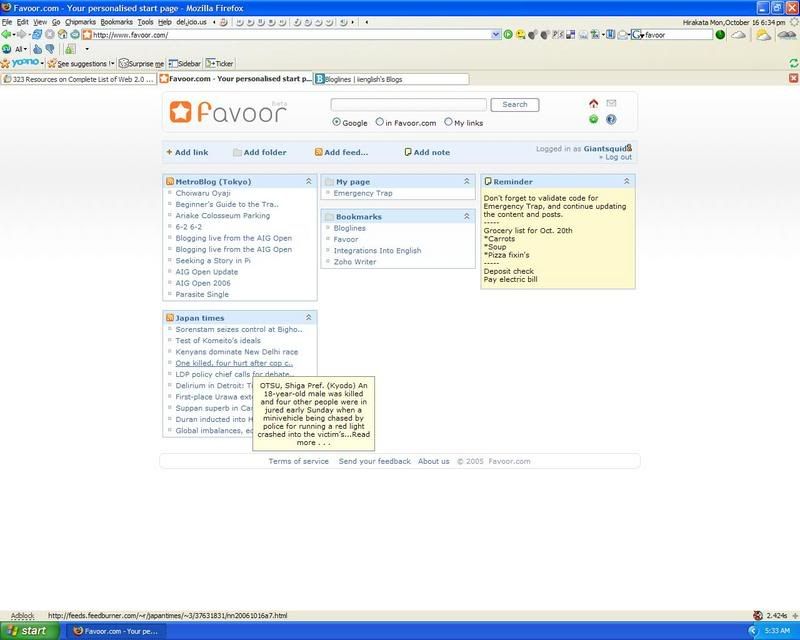Click the blue help question icon on Favoor
The image size is (800, 640).
[611, 119]
